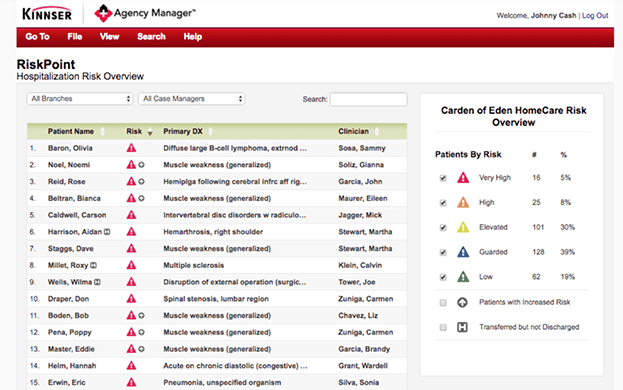This screenshot has height=390, width=623.
Task: Click increased risk arrow icon for Beltran, Bianca
Action: [141, 198]
